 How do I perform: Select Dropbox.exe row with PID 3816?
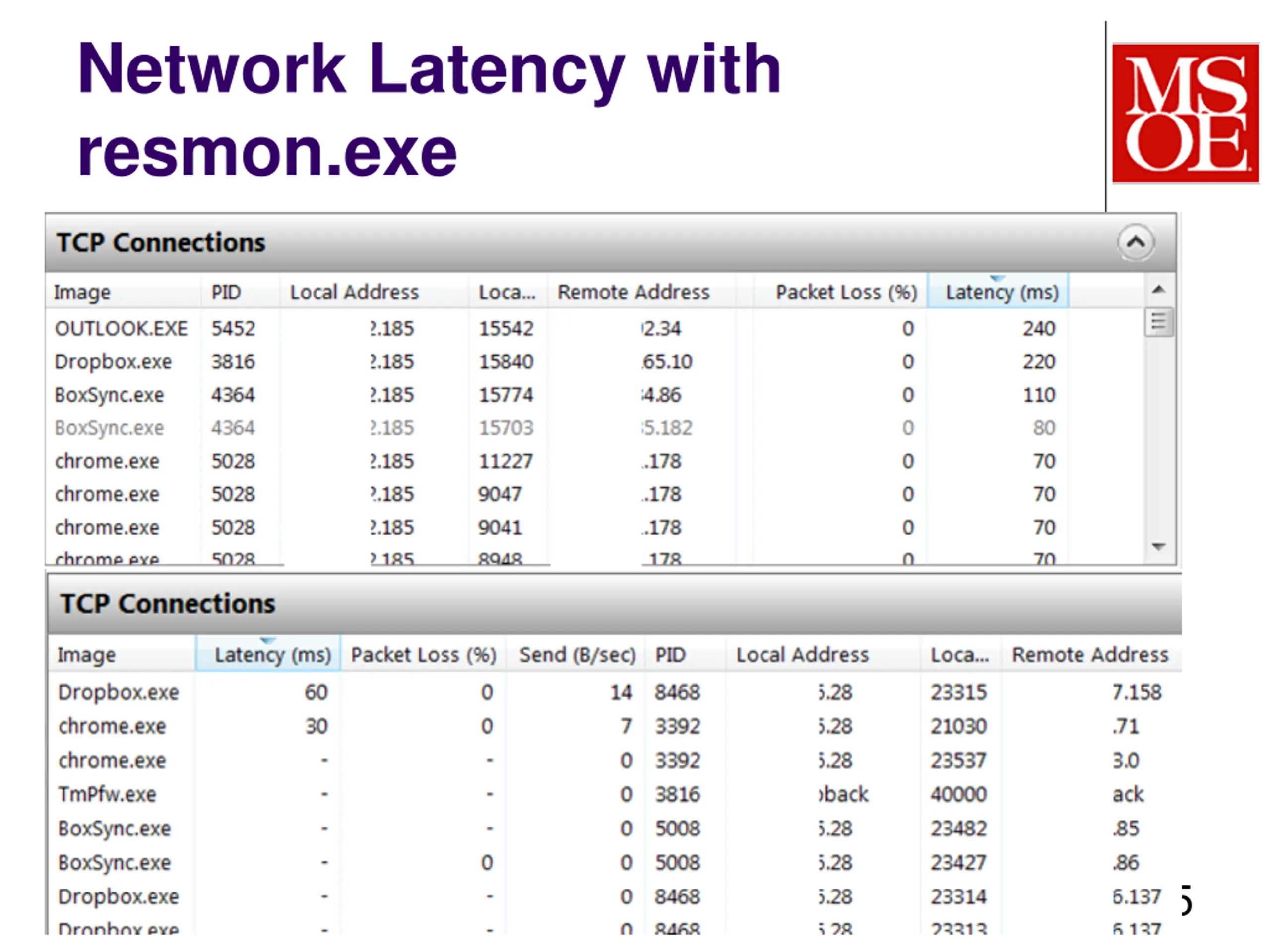[594, 361]
